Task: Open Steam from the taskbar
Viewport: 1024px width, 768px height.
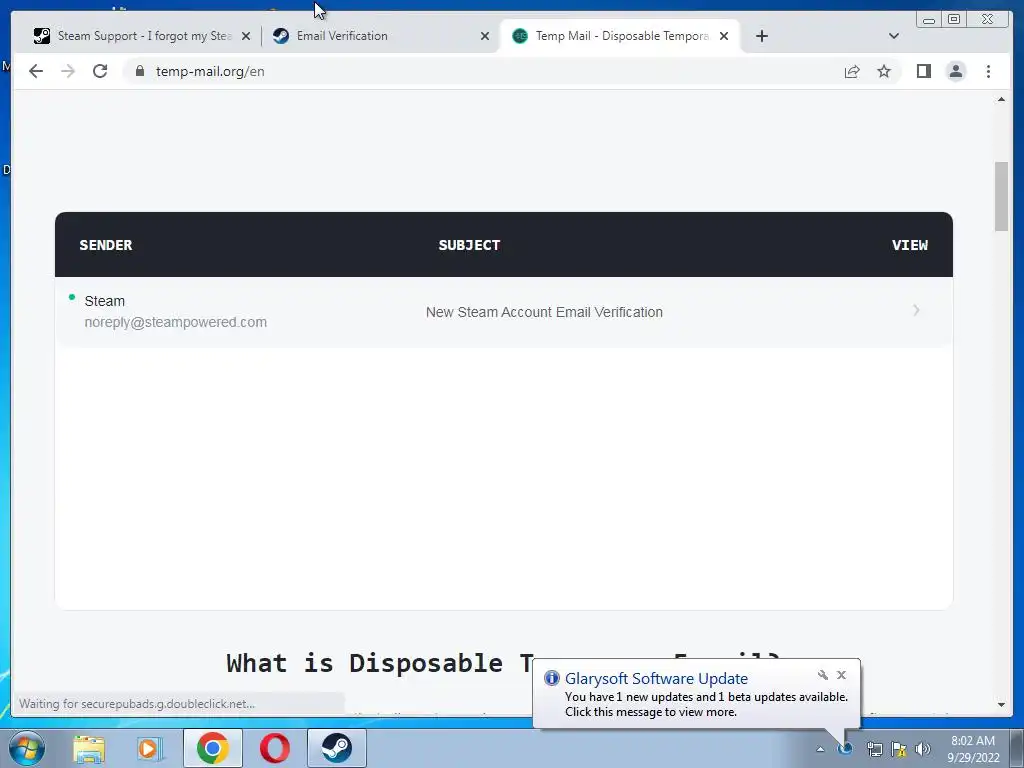Action: pyautogui.click(x=337, y=748)
